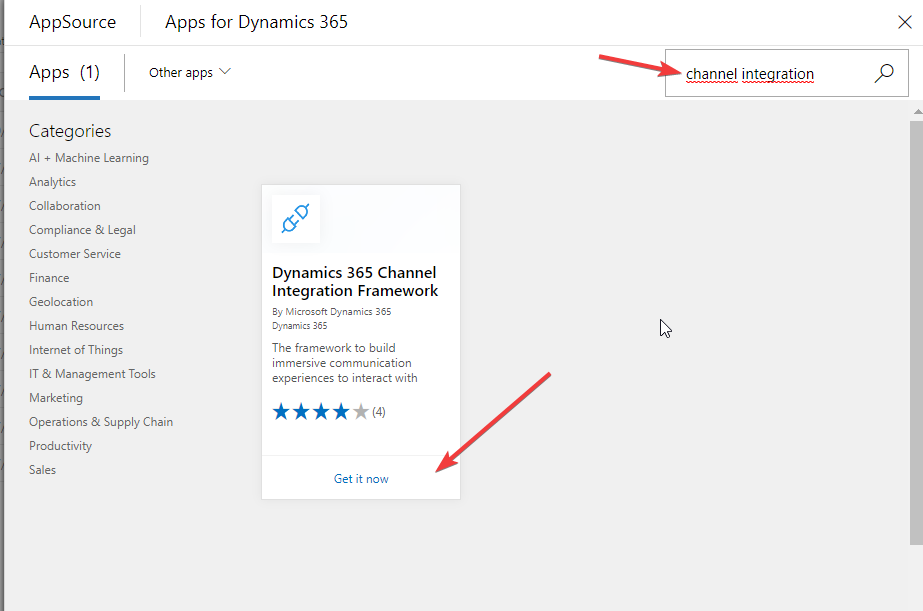923x611 pixels.
Task: Click the magnifier search icon
Action: point(884,74)
